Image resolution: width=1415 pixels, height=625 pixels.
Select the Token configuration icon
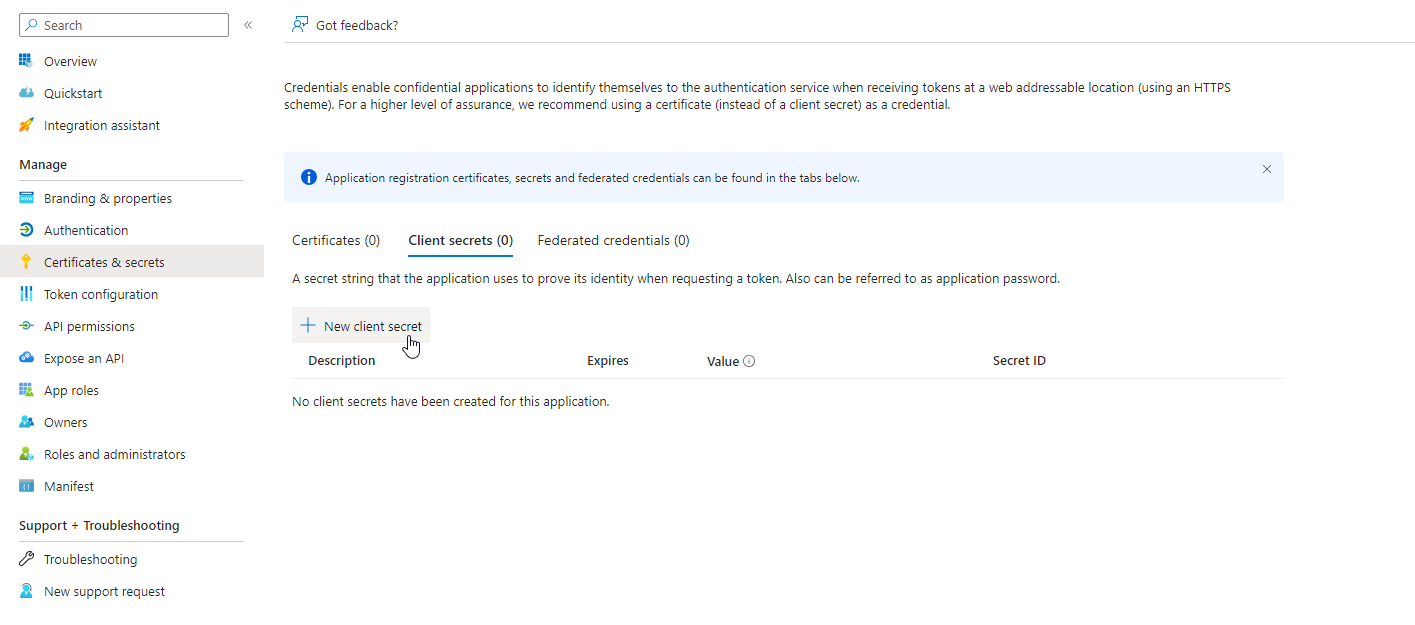[x=27, y=294]
